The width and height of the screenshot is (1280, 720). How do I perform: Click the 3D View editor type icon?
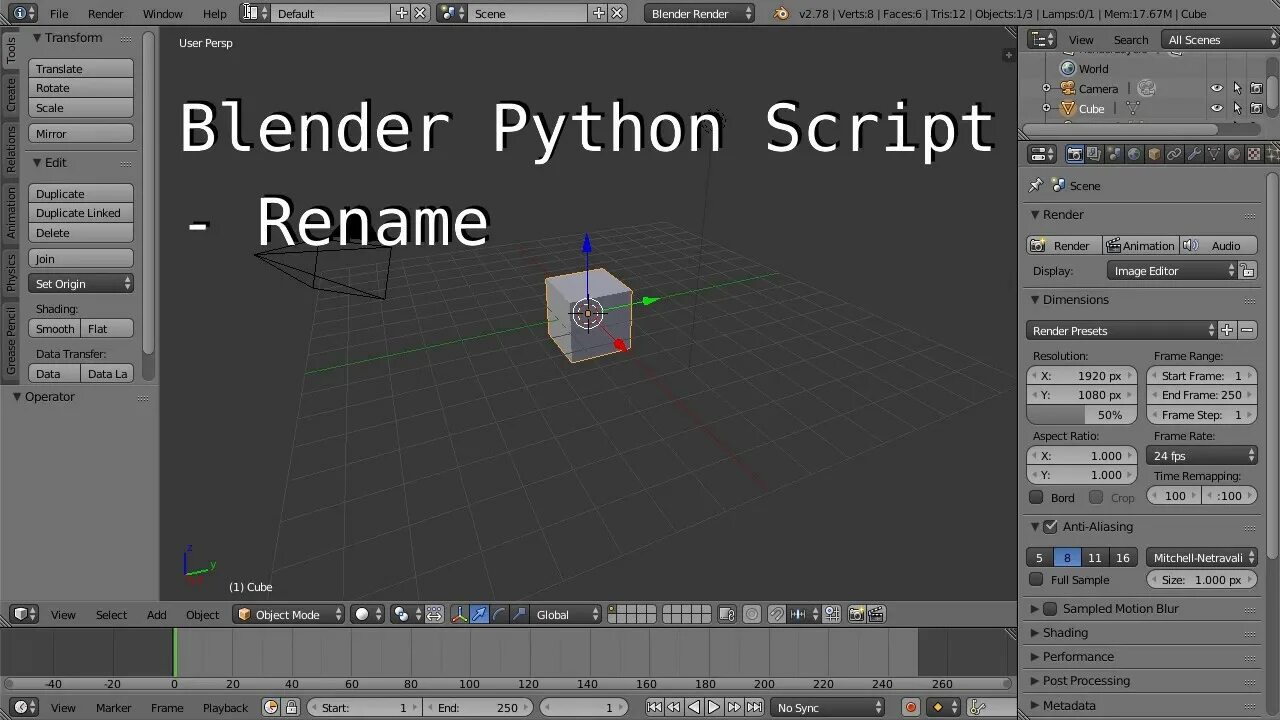pyautogui.click(x=24, y=614)
